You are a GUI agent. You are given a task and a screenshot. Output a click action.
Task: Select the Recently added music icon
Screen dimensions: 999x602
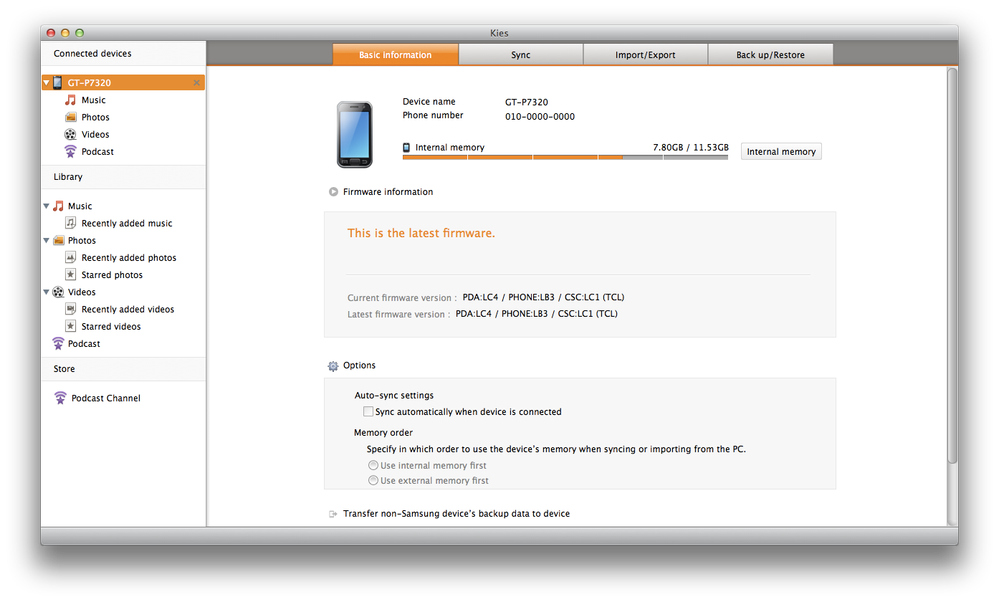click(x=71, y=223)
